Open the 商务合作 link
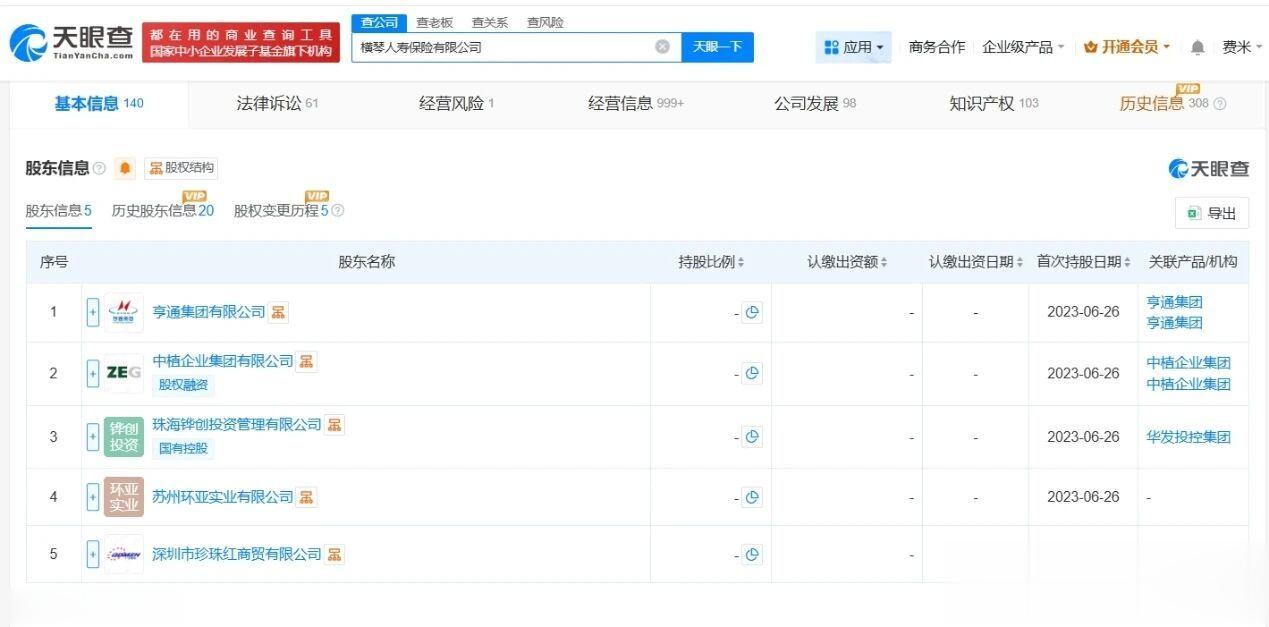This screenshot has width=1269, height=627. tap(937, 47)
